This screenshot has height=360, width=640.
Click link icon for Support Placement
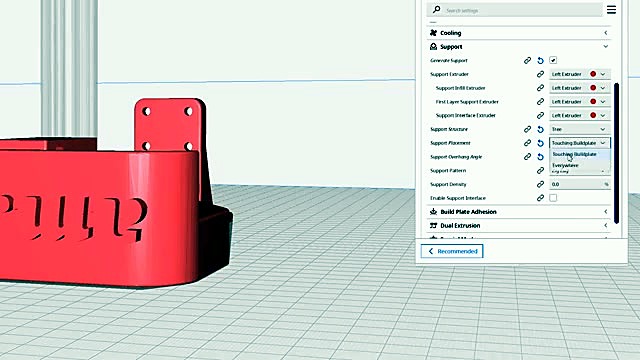coord(527,143)
